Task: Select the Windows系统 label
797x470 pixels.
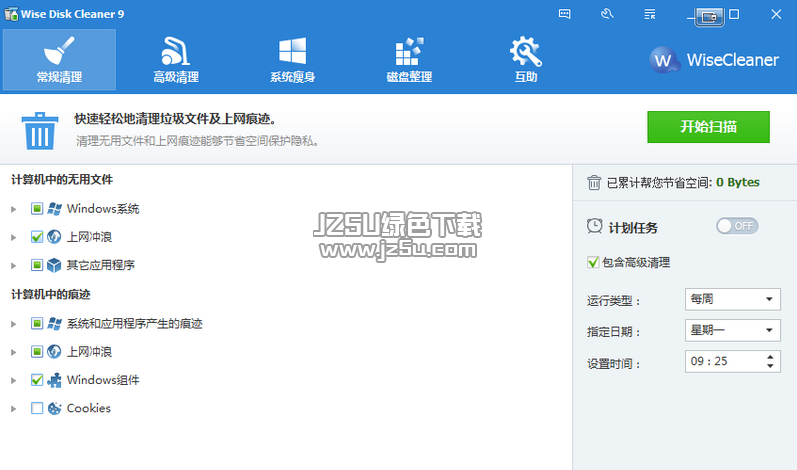Action: point(103,209)
